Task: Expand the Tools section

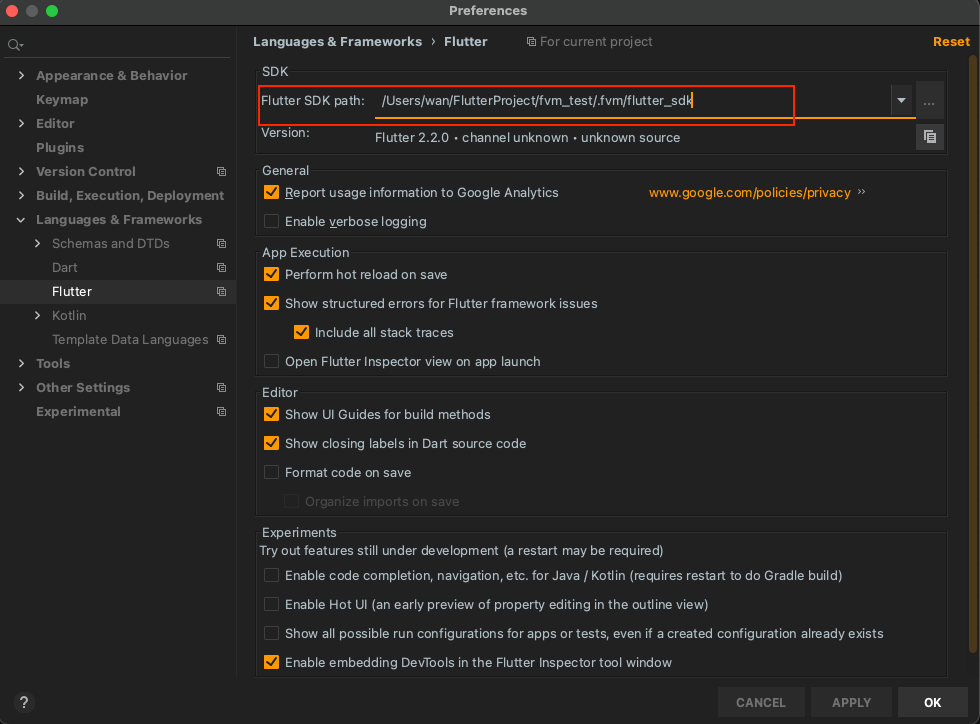Action: coord(21,363)
